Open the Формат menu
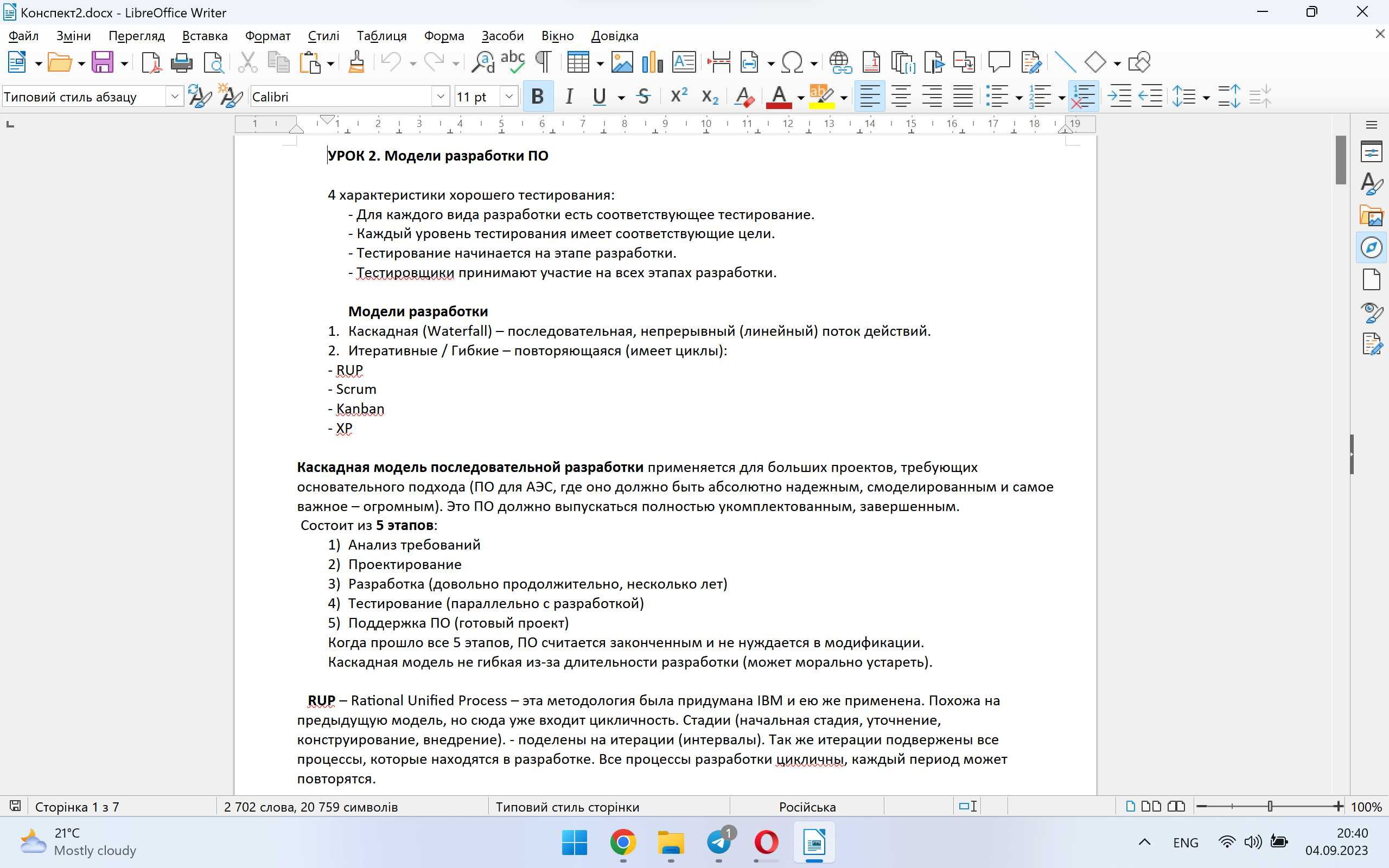 point(267,36)
